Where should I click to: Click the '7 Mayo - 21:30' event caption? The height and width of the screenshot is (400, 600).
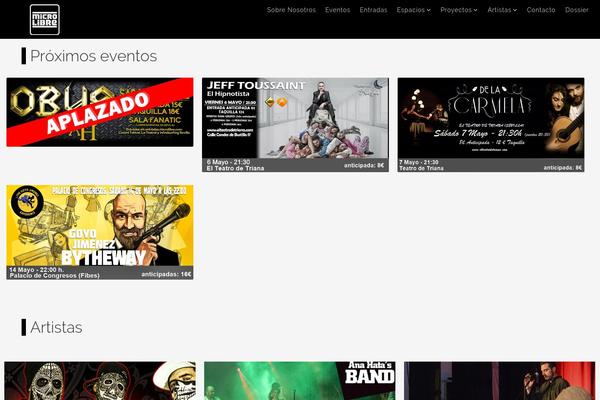click(x=419, y=162)
